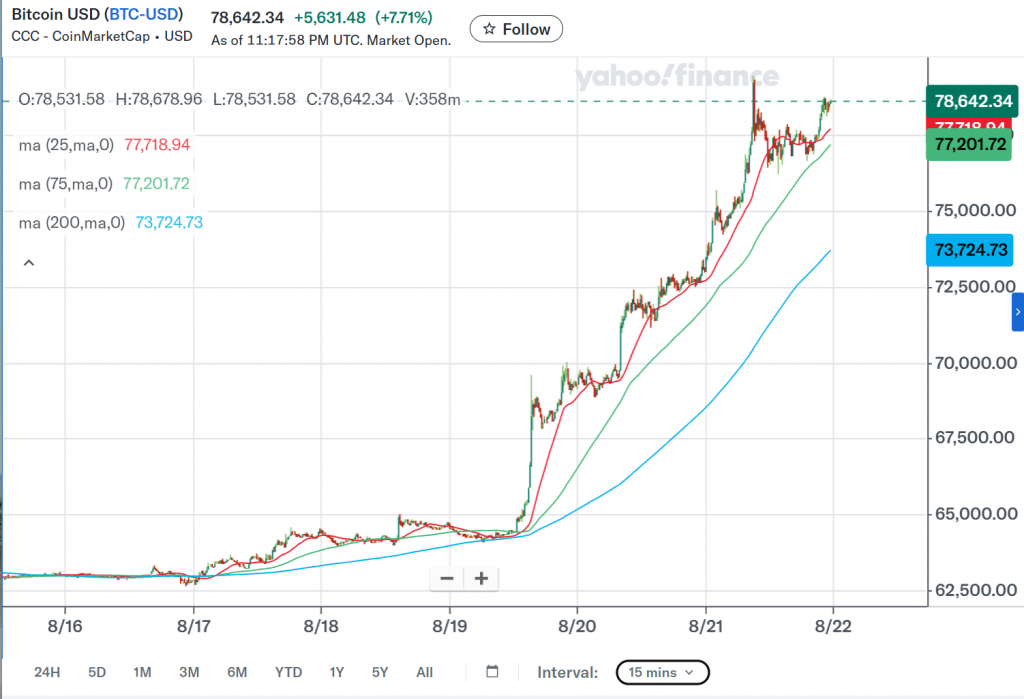Screen dimensions: 1024x699
Task: Click the 8/17 date axis label
Action: tap(193, 626)
